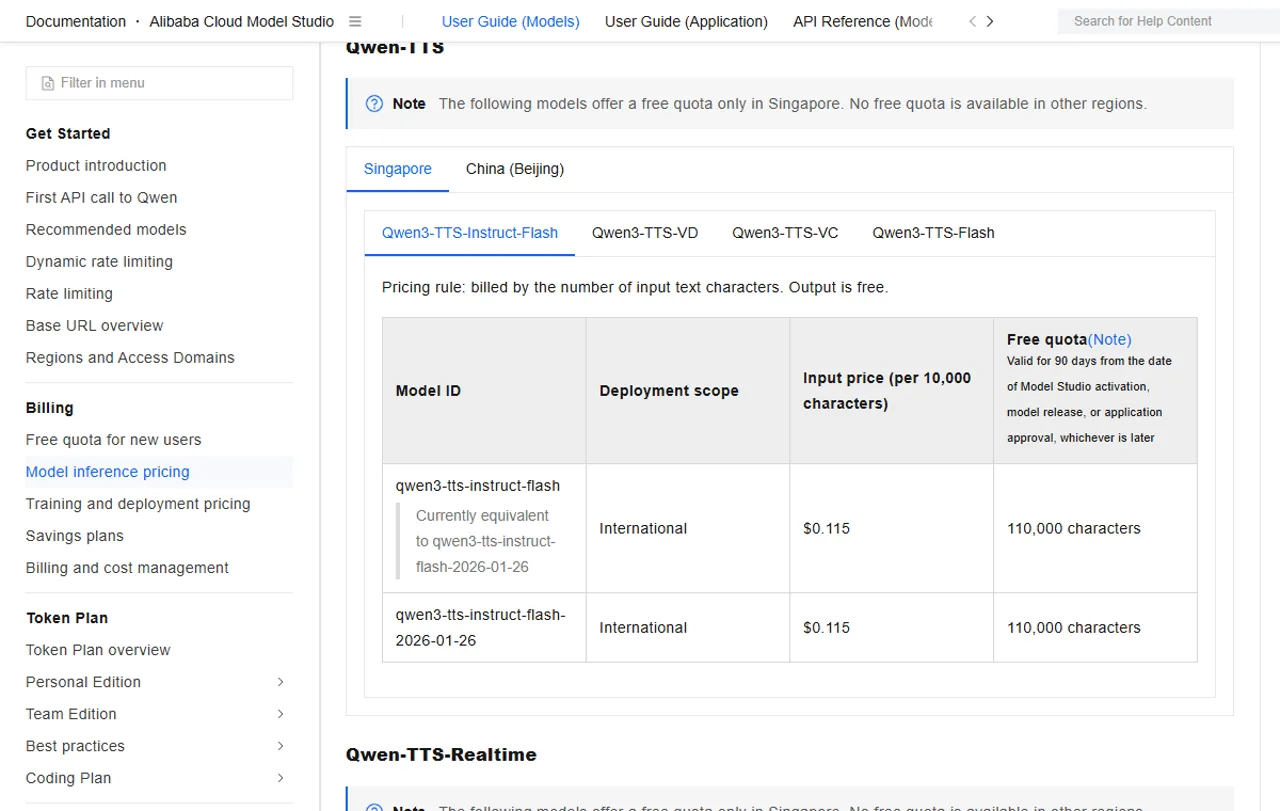Click the Deployment scope column header
The width and height of the screenshot is (1280, 811).
pos(688,391)
